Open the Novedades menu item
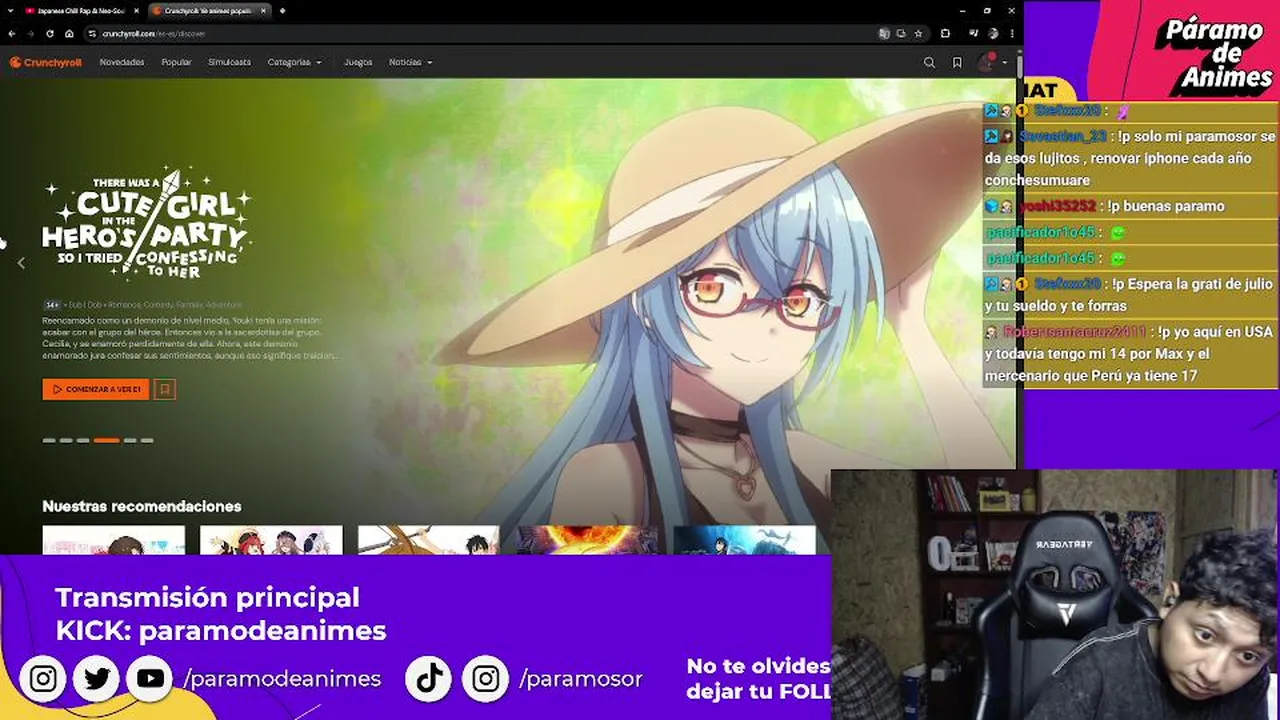Screen dimensions: 1280x720 [122, 62]
